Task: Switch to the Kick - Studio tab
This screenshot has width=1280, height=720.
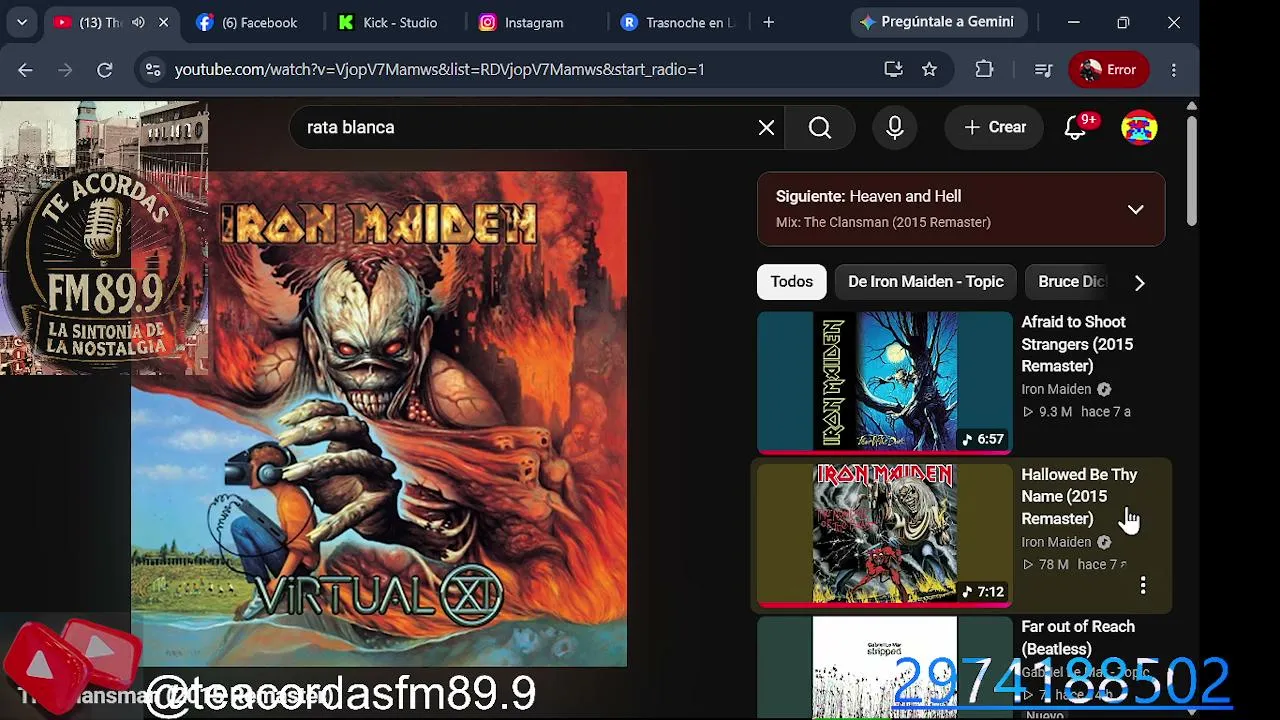Action: (x=391, y=22)
